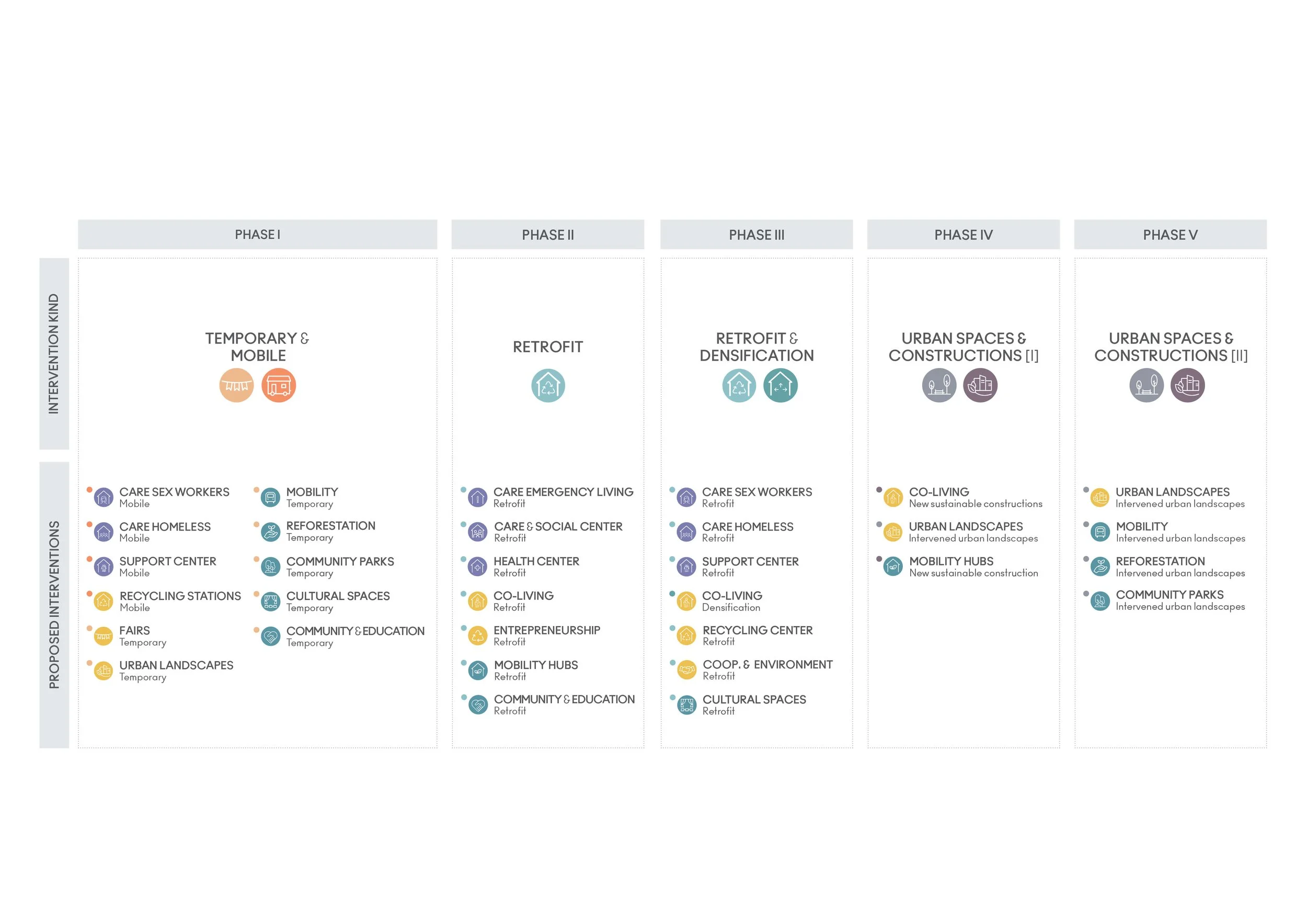Click the RETROFIT heading in Phase II

pyautogui.click(x=547, y=346)
